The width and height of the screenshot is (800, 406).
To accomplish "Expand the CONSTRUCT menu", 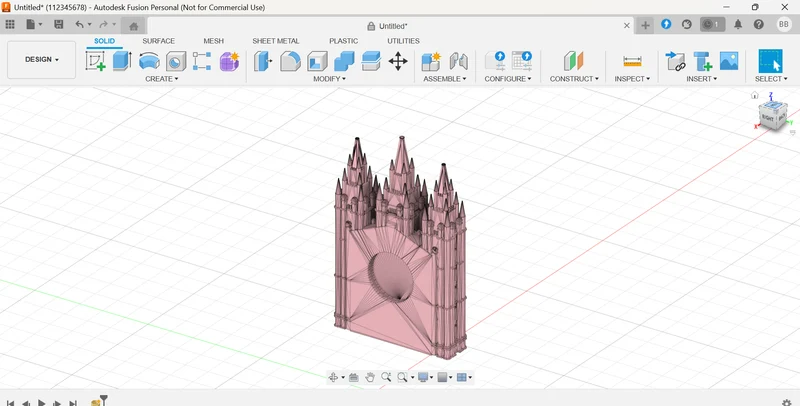I will (x=574, y=79).
